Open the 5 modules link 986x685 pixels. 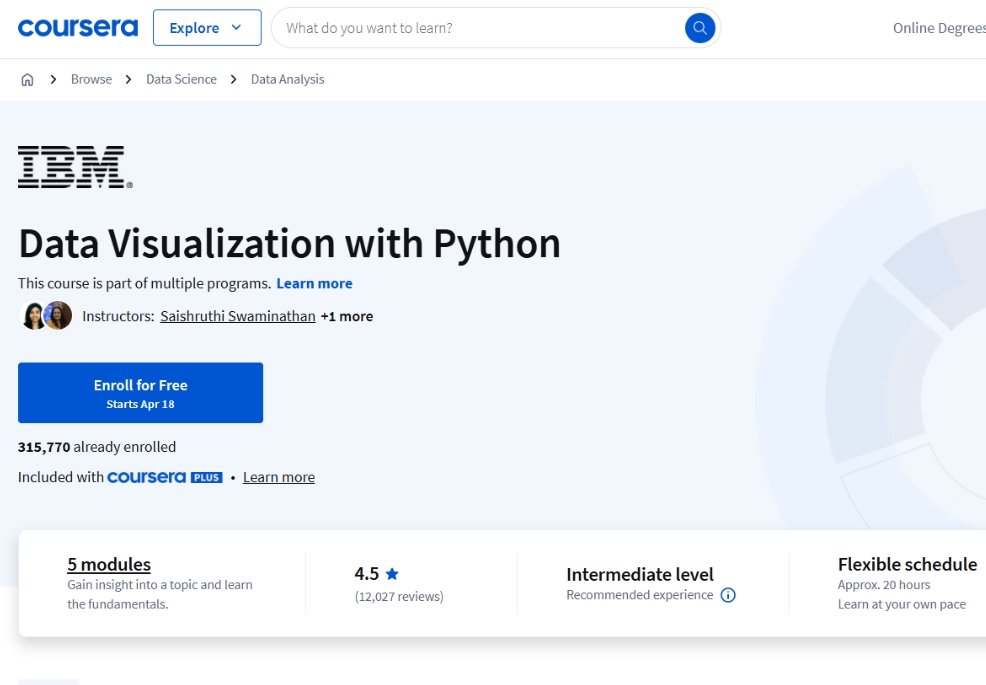[x=109, y=563]
